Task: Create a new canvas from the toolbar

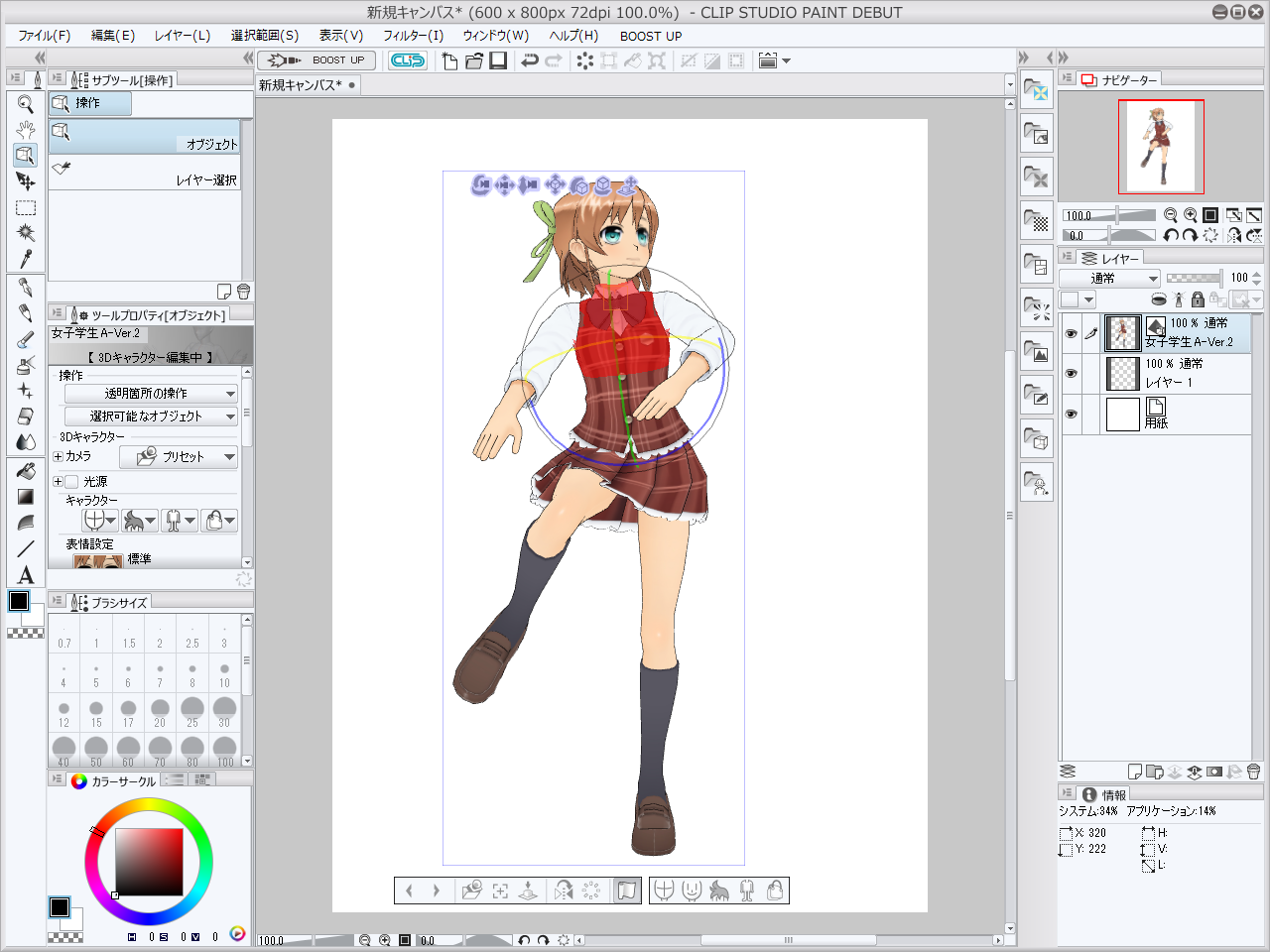Action: [x=449, y=60]
